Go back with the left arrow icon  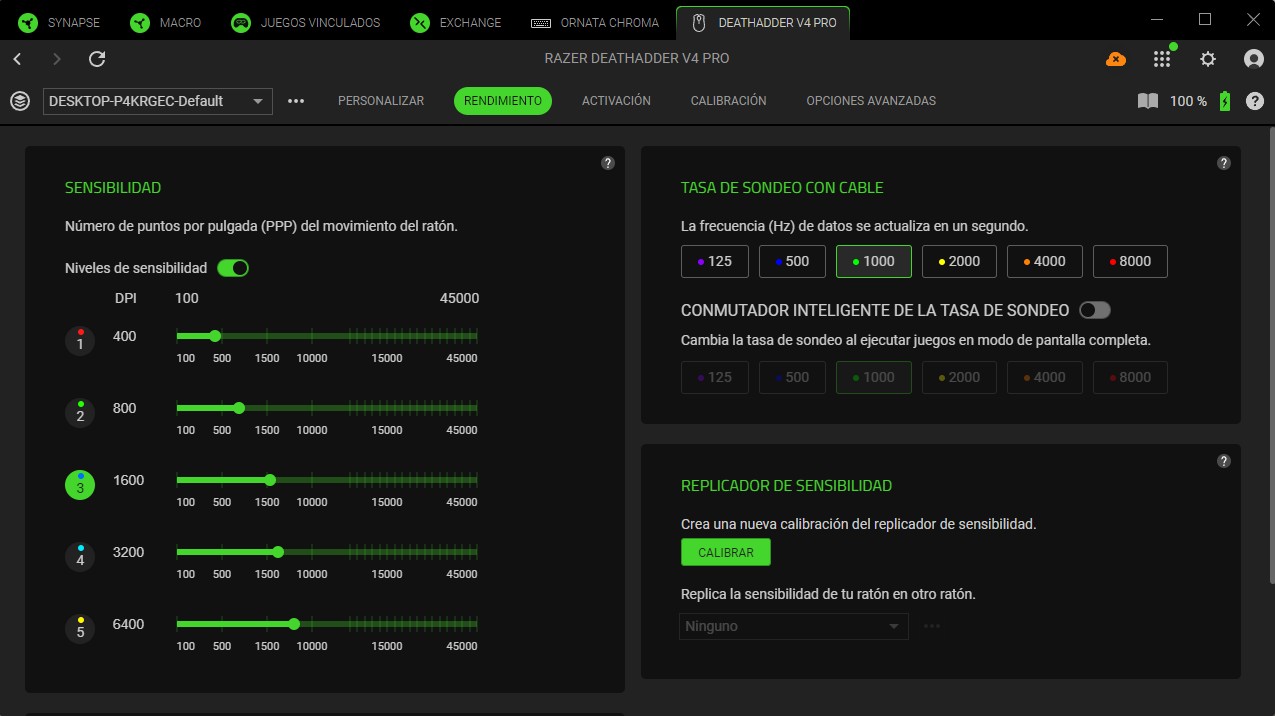[17, 59]
